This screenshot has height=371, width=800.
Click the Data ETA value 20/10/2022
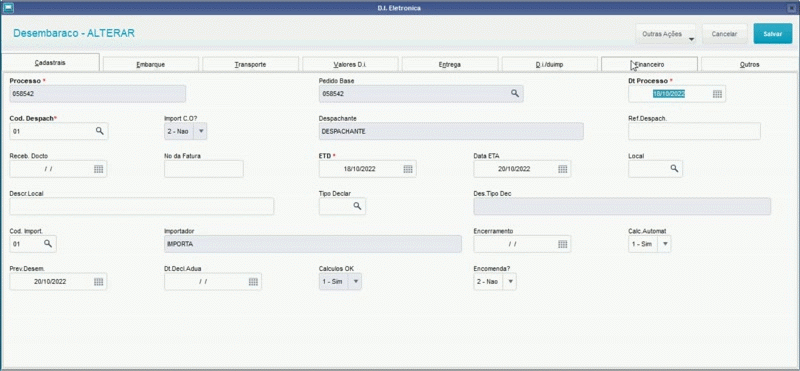tap(514, 169)
